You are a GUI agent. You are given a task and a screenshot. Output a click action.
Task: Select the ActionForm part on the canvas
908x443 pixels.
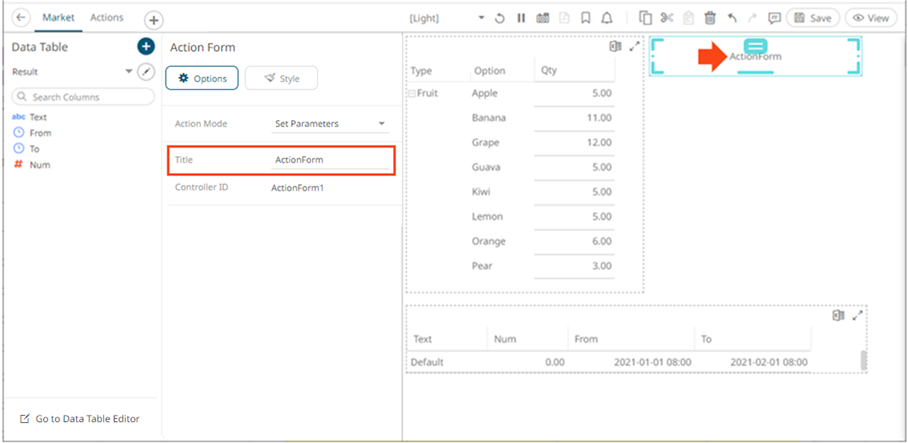tap(756, 56)
